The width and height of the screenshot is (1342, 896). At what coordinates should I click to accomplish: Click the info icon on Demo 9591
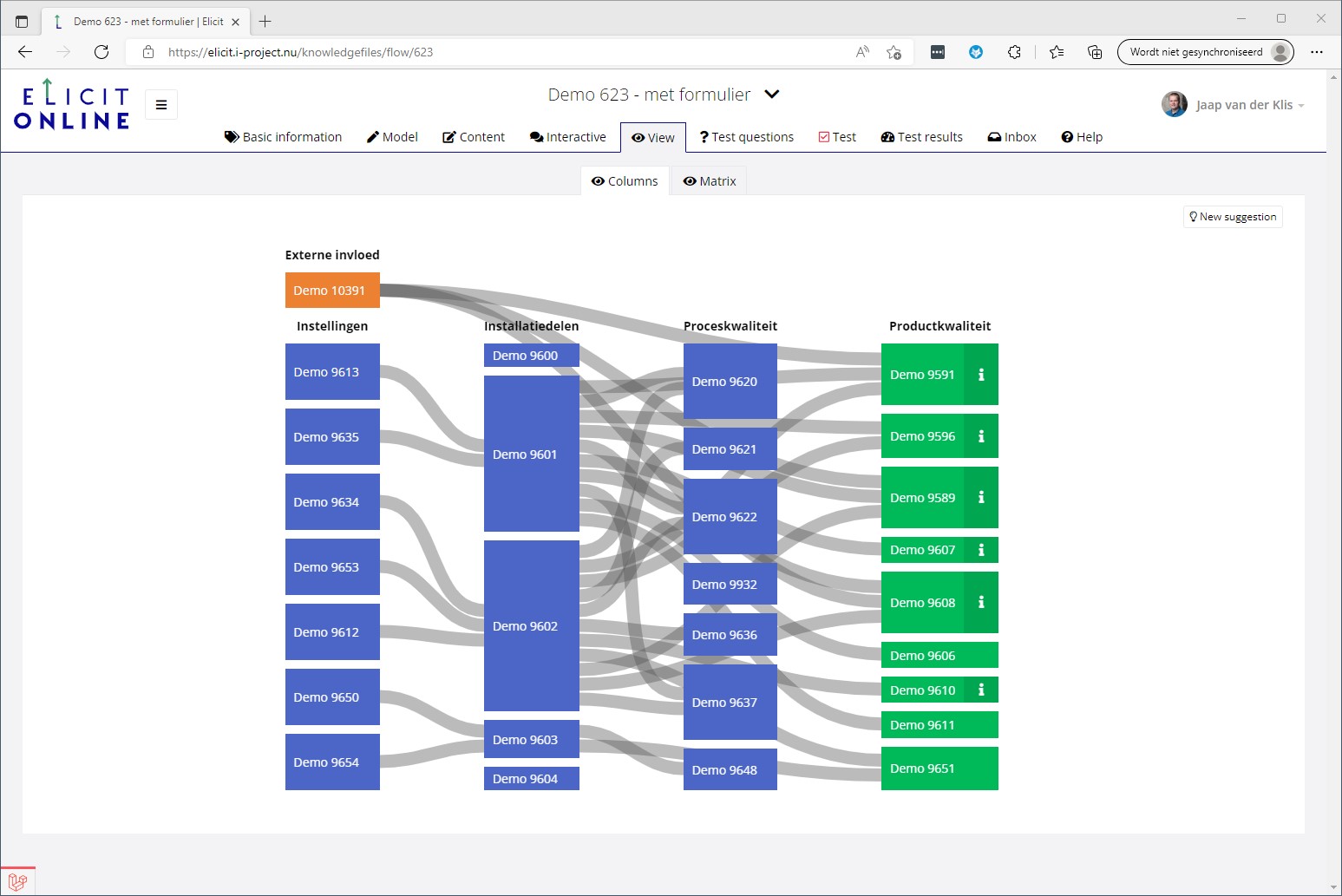tap(981, 375)
